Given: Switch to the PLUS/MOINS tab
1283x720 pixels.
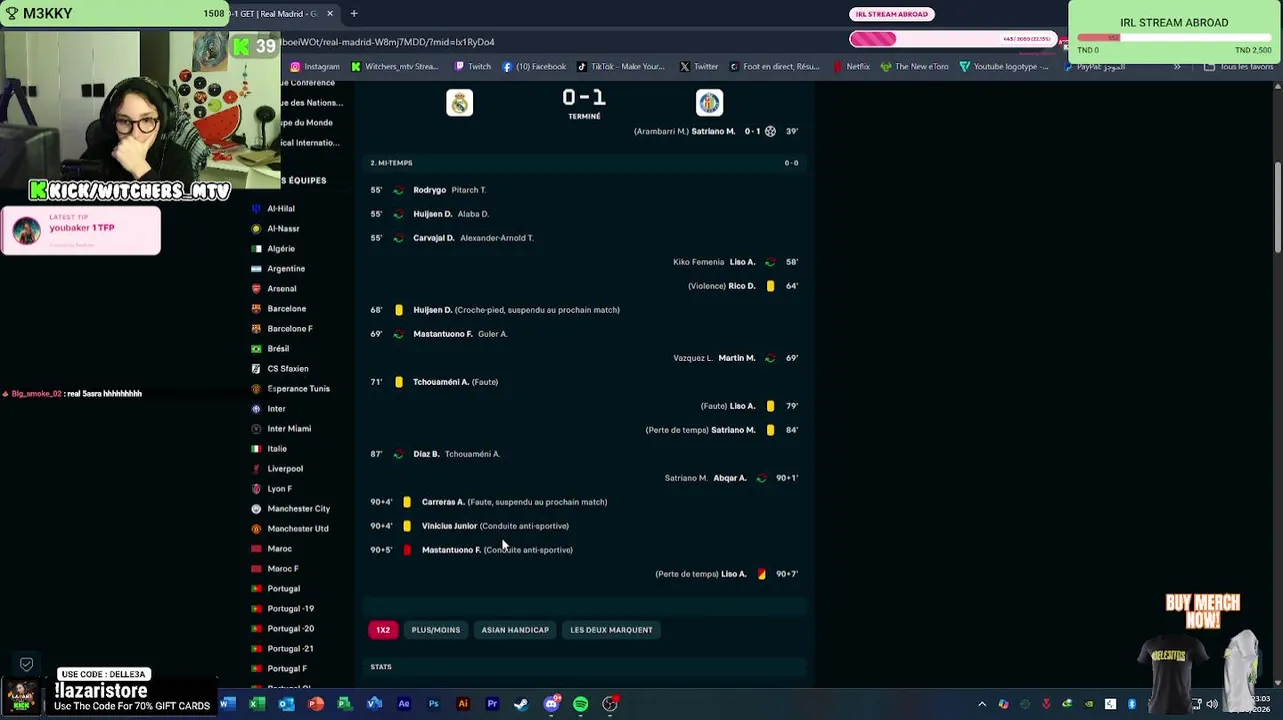Looking at the screenshot, I should point(436,630).
